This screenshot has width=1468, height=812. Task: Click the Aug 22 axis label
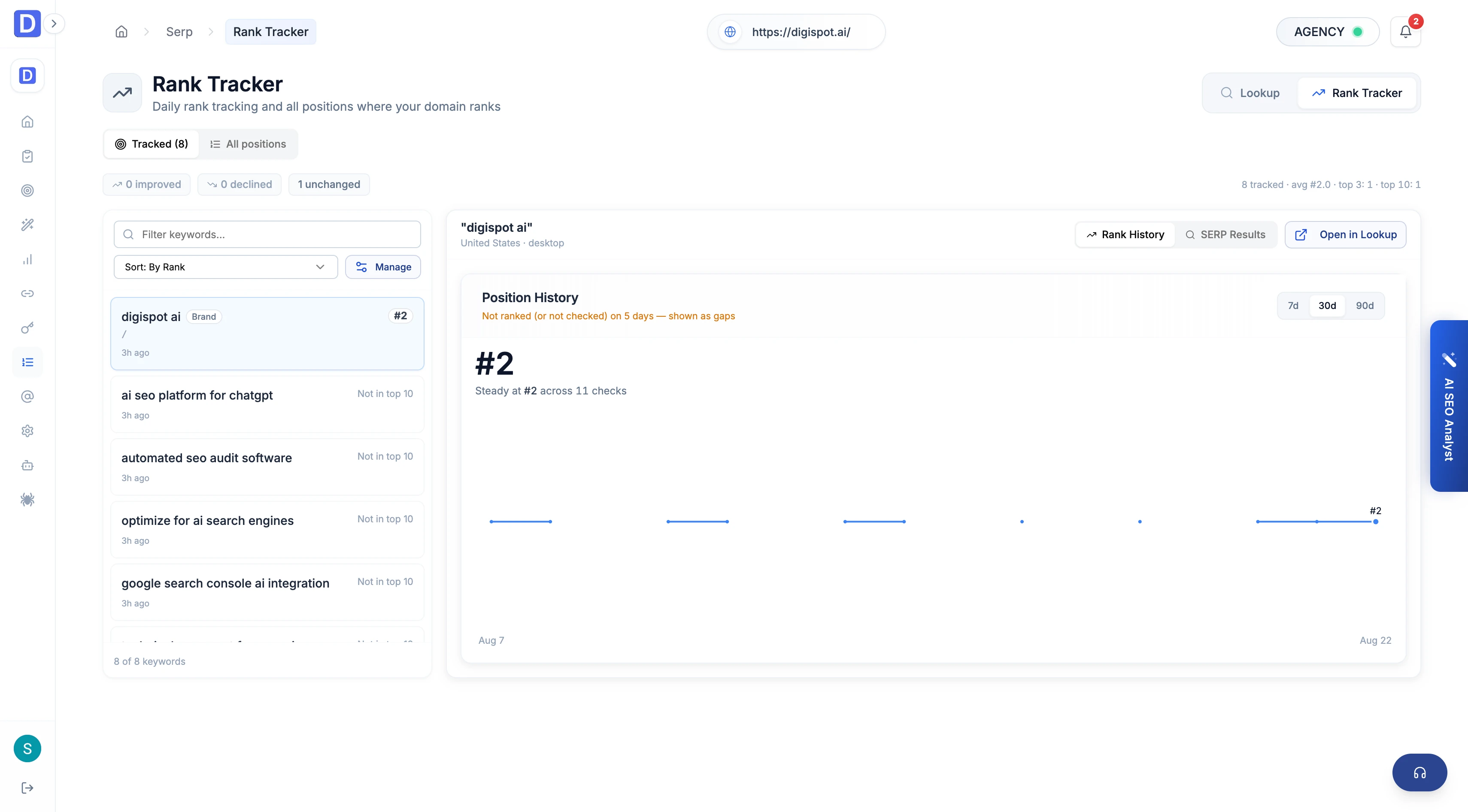pos(1375,640)
